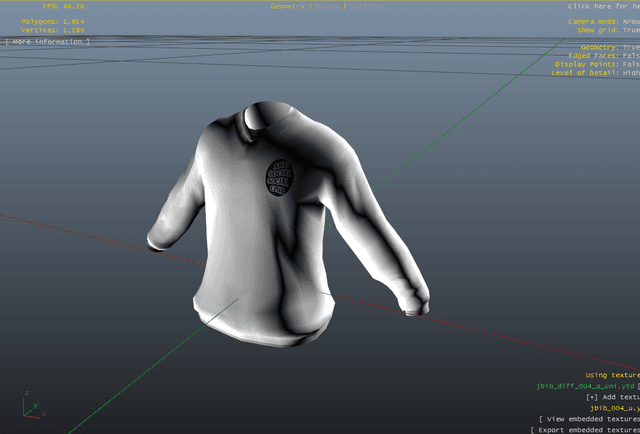
Task: Open the middle tab next to Geometry
Action: point(328,6)
